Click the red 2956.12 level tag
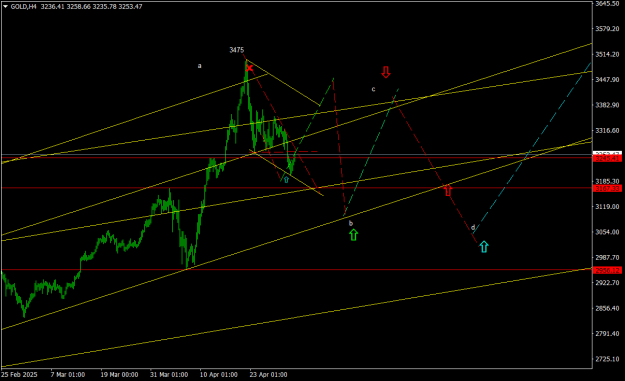This screenshot has width=625, height=381. 607,271
